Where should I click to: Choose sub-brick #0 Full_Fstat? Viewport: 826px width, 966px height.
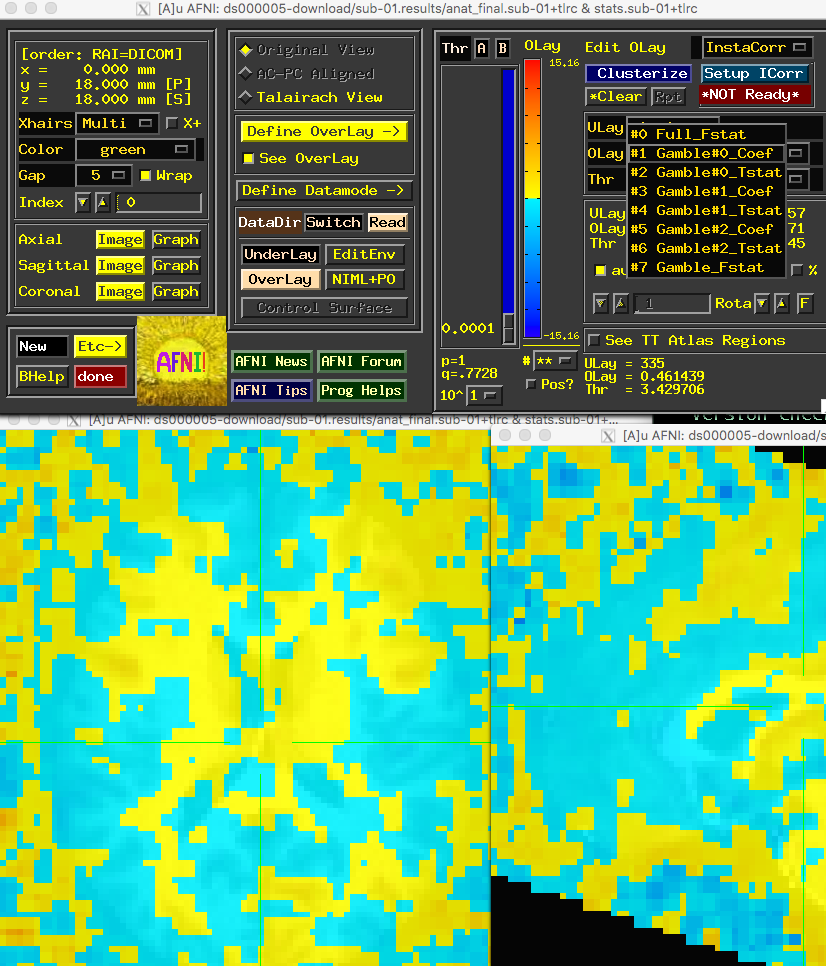click(x=706, y=134)
